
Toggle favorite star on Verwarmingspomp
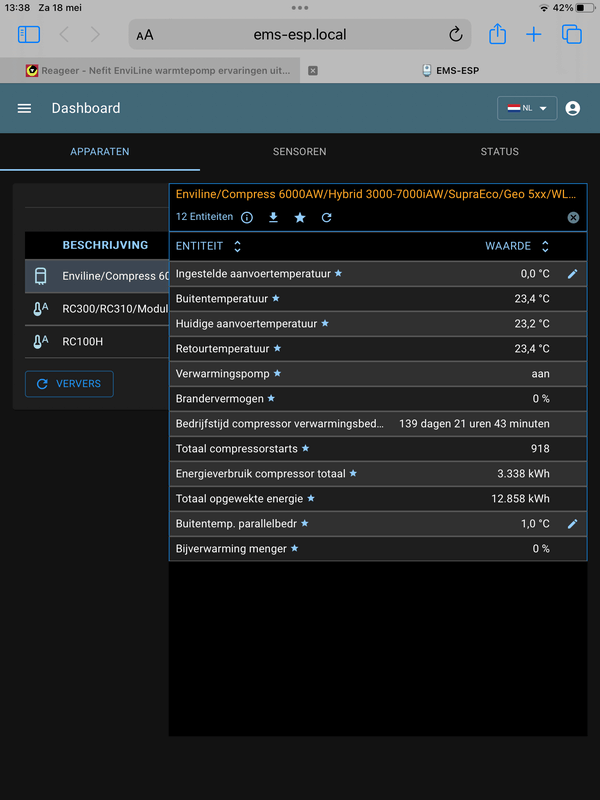click(277, 373)
